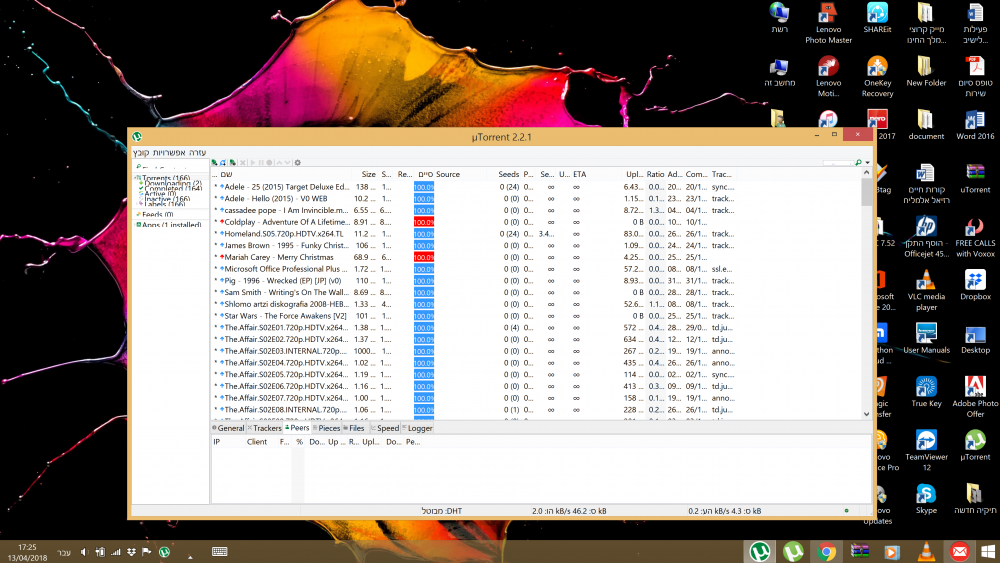
Task: Open Word 2016 desktop shortcut
Action: (x=975, y=125)
